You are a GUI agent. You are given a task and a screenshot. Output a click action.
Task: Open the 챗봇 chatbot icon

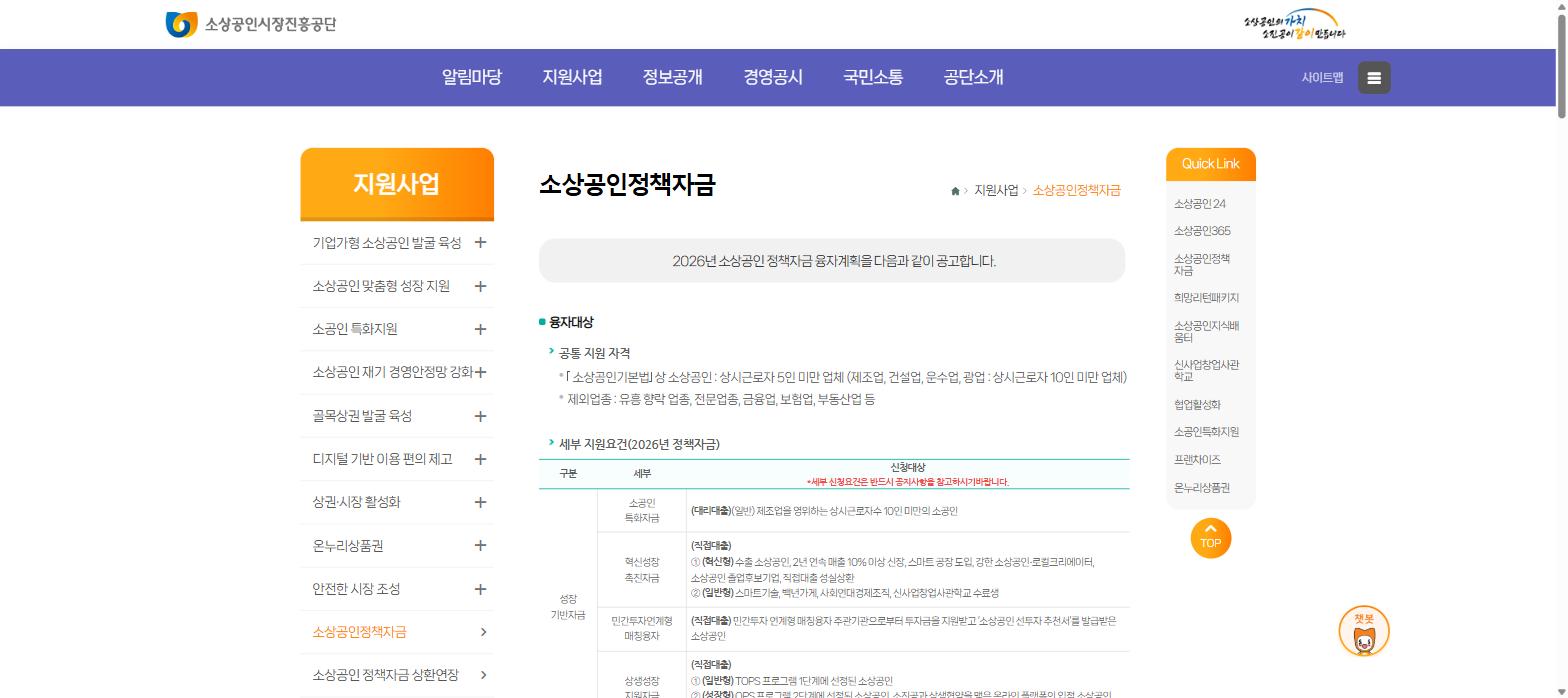point(1364,633)
